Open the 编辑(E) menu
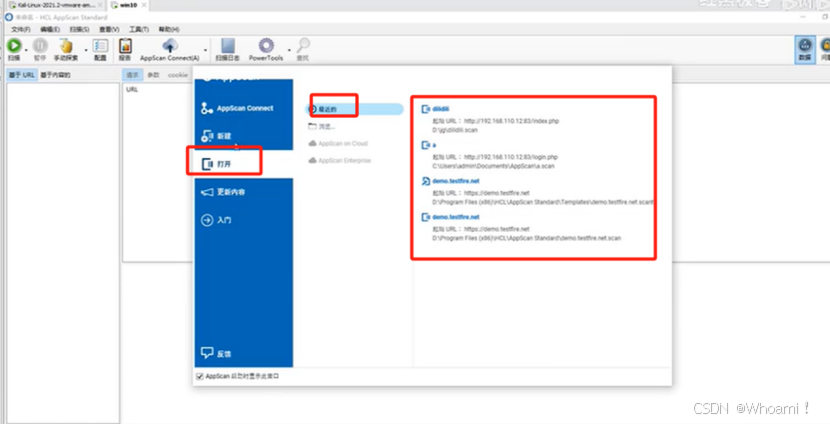830x424 pixels. [x=50, y=29]
